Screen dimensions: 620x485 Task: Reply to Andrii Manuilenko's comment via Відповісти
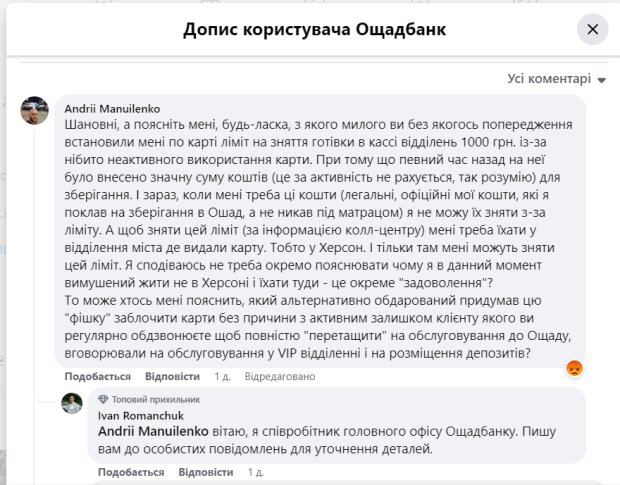(172, 376)
